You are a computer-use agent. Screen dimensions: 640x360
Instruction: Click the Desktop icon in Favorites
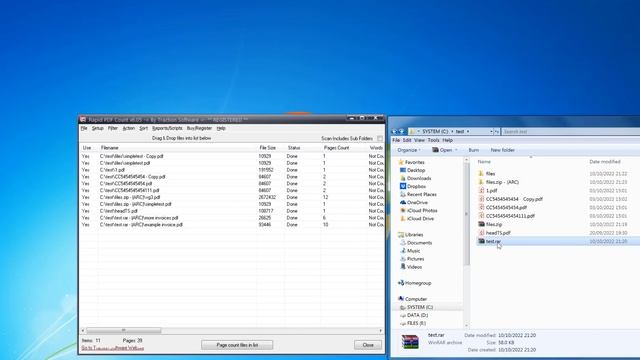tap(403, 170)
